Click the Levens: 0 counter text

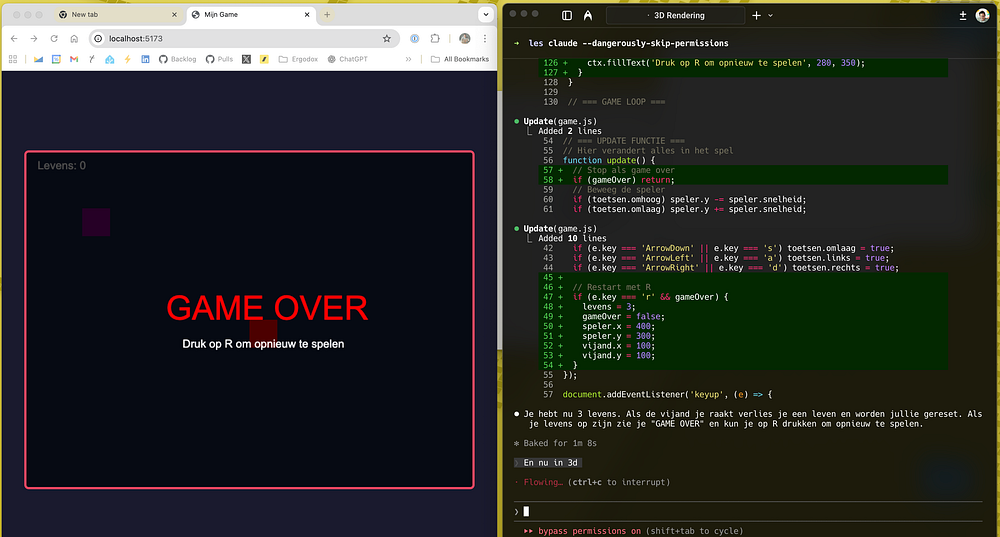pos(61,166)
